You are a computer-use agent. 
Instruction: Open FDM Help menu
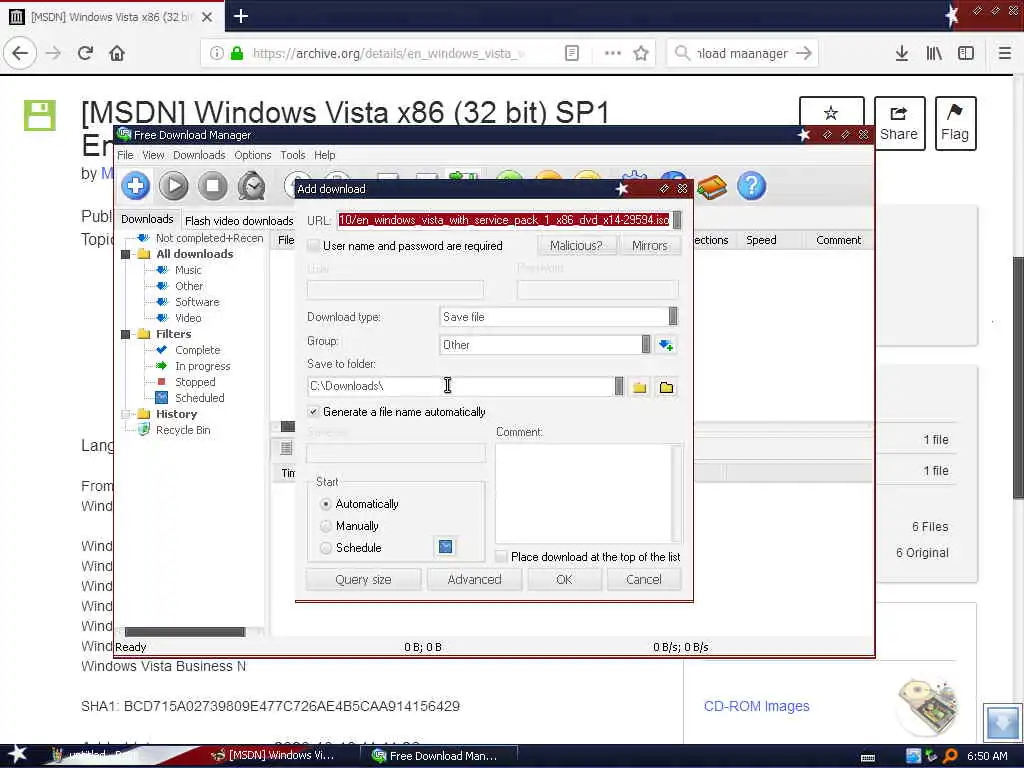[325, 155]
